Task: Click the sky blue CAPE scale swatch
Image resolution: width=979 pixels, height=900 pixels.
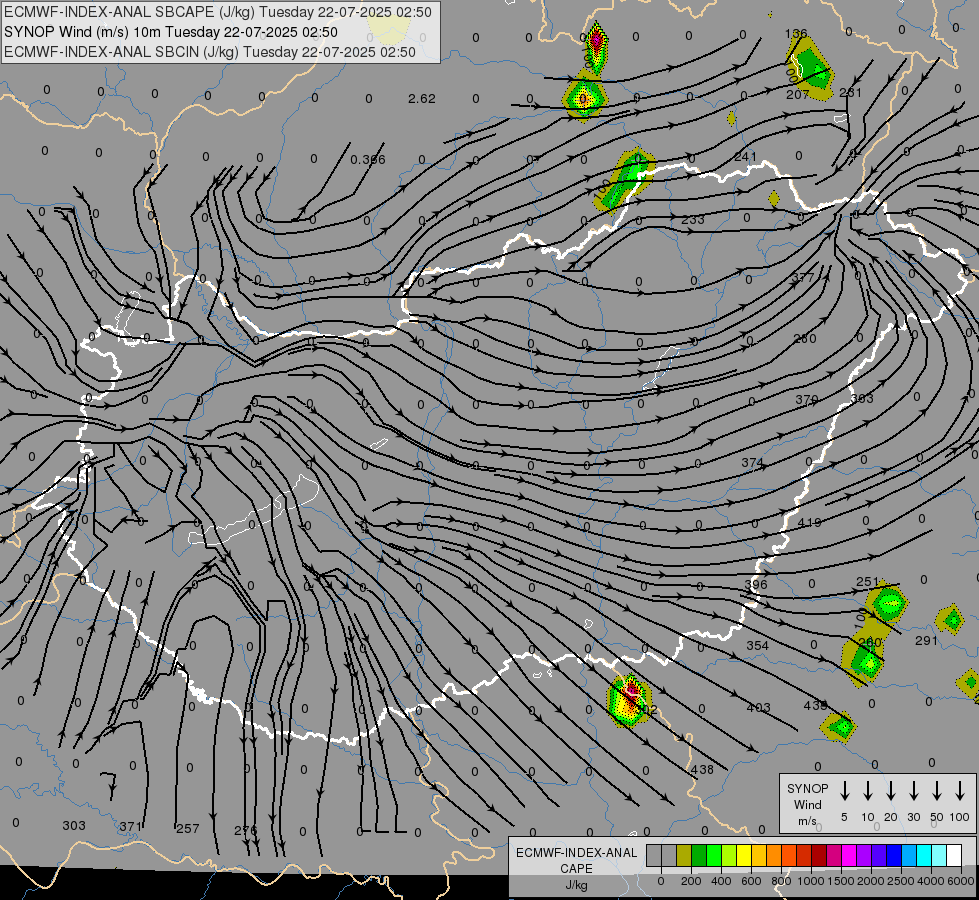Action: tap(908, 856)
